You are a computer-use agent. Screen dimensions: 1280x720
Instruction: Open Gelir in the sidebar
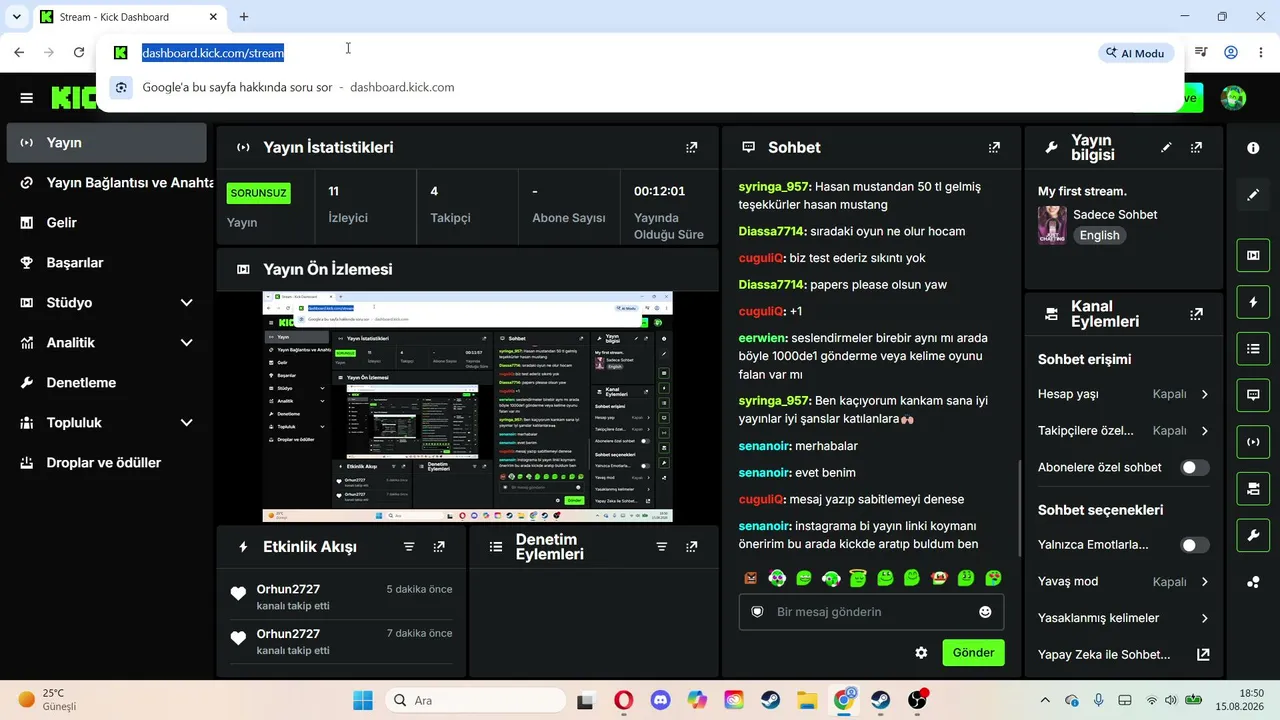pos(106,222)
